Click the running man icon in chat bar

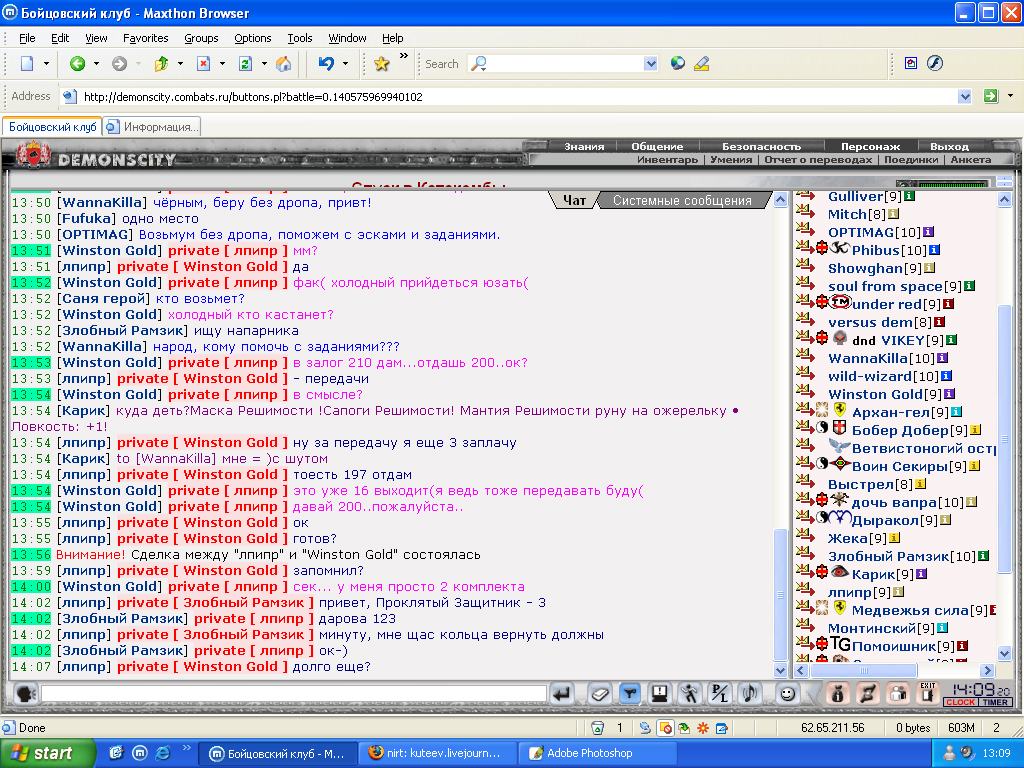coord(690,694)
